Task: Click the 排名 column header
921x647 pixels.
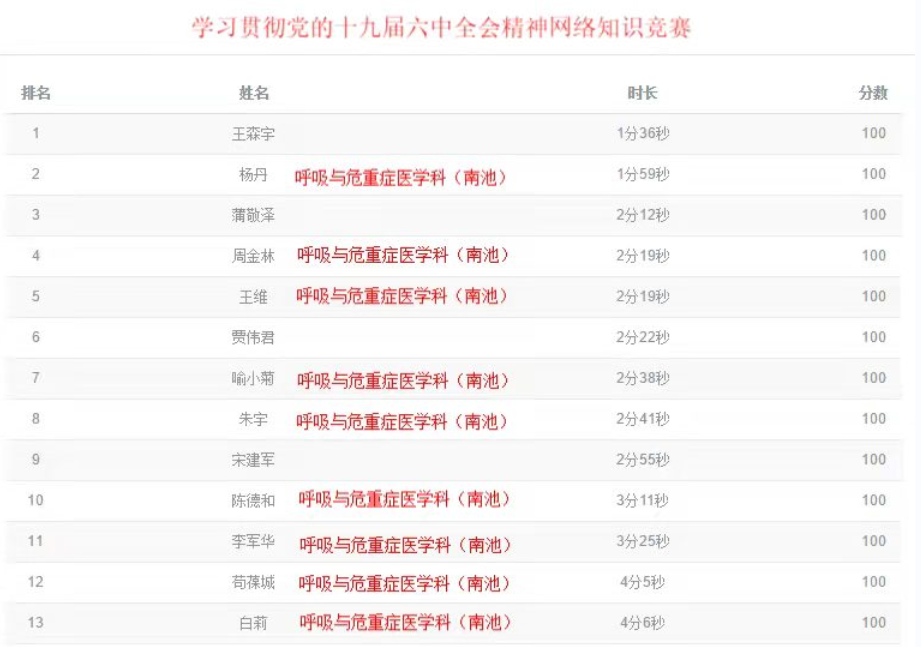Action: point(36,93)
